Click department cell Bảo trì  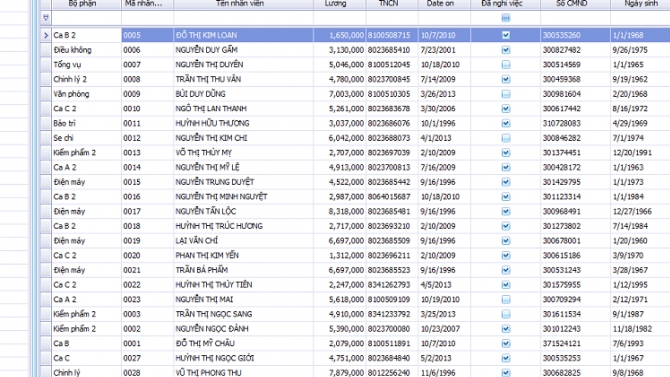pos(87,124)
